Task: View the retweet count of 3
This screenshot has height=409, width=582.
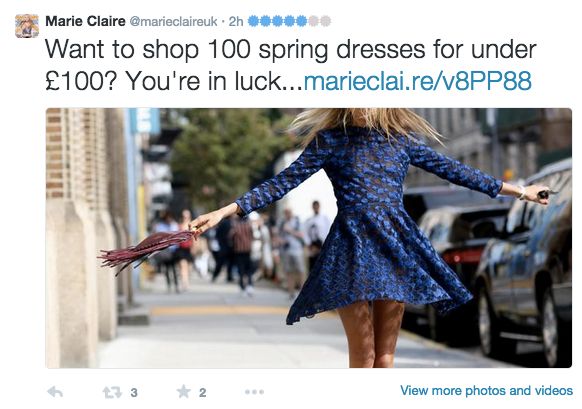Action: (x=134, y=393)
